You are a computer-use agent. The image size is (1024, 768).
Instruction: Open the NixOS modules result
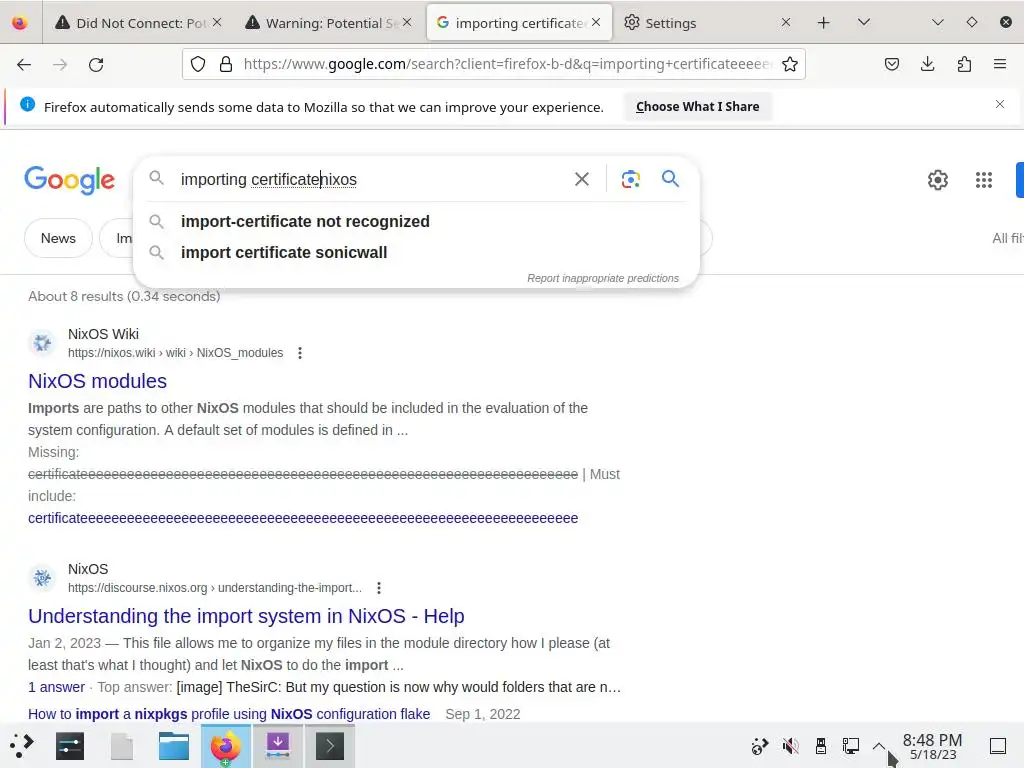click(97, 381)
